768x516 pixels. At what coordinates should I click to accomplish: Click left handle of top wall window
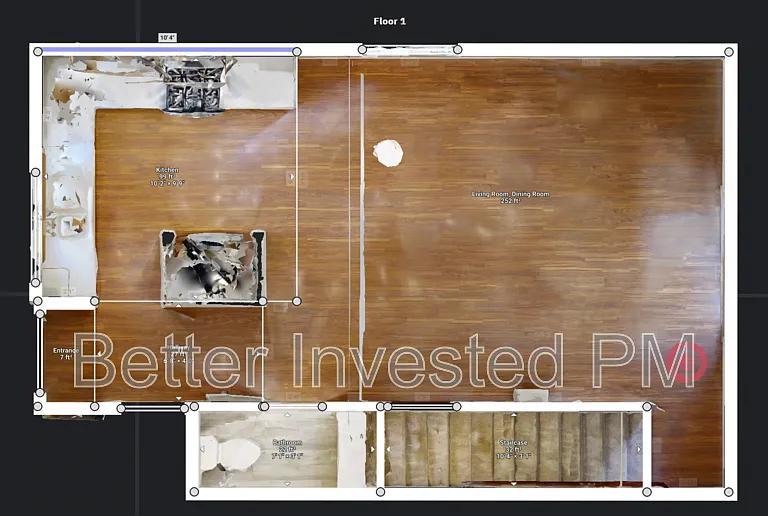(x=362, y=49)
